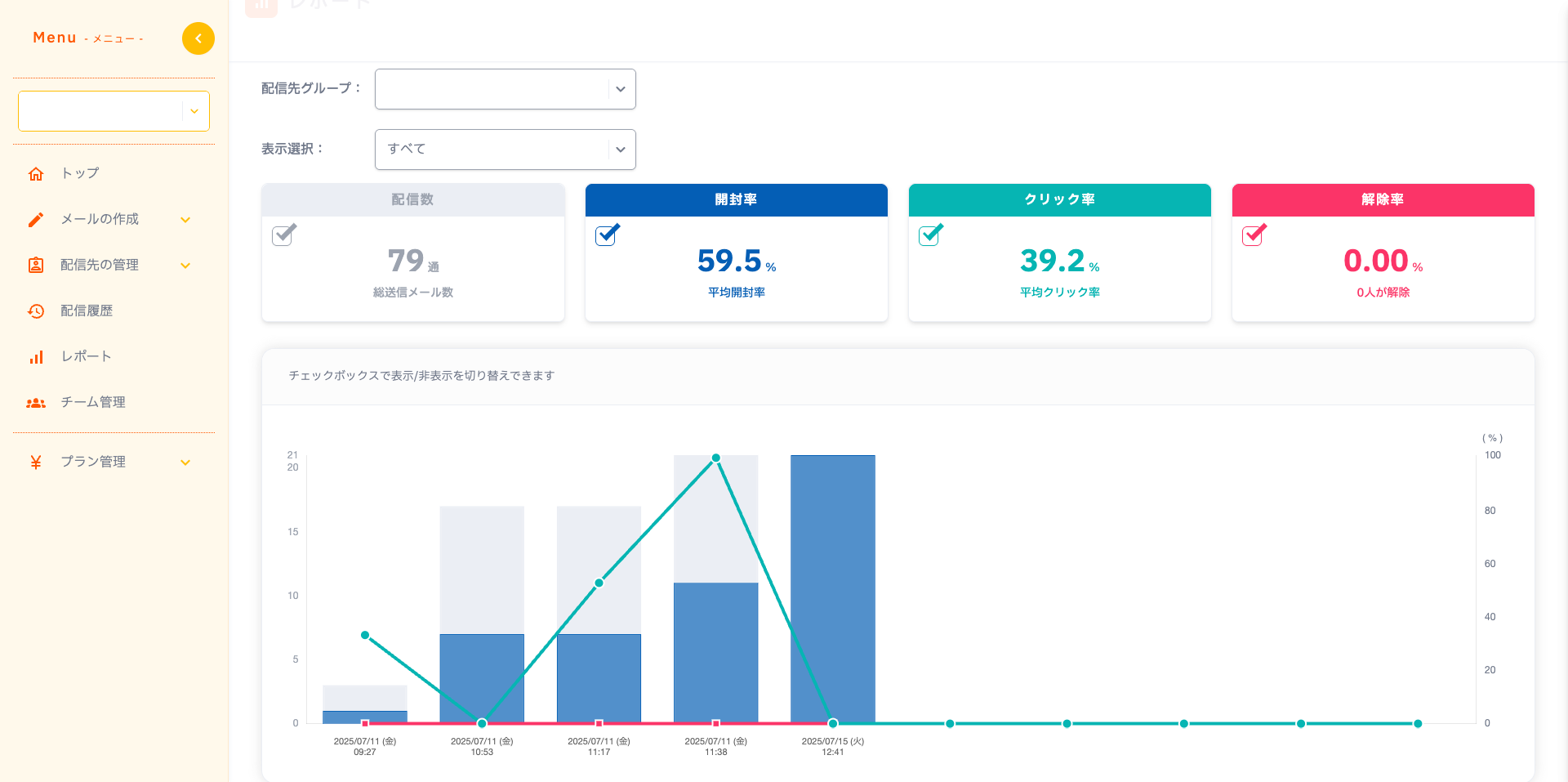Click the people icon for チーム管理
This screenshot has height=782, width=1568.
36,403
